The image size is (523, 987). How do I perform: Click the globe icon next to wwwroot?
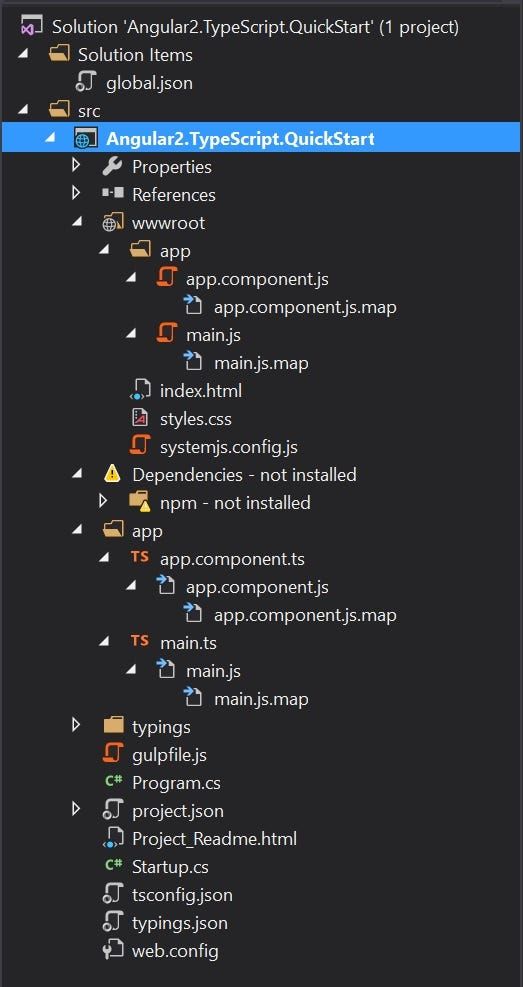113,223
